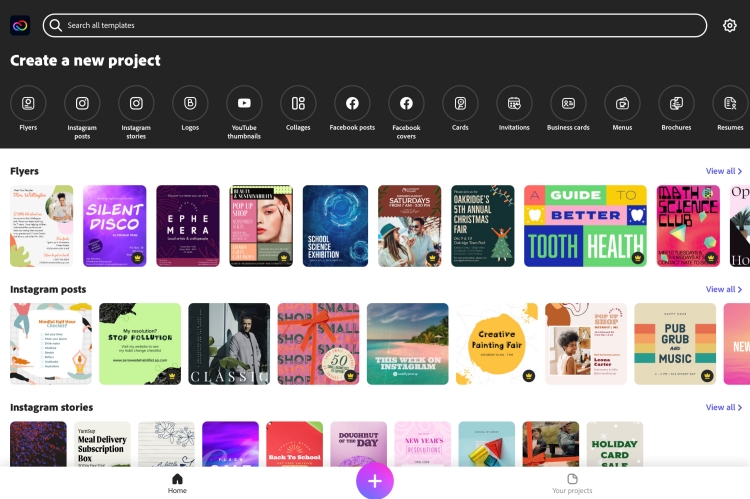Start a new Cards project
This screenshot has height=499, width=750.
(461, 103)
